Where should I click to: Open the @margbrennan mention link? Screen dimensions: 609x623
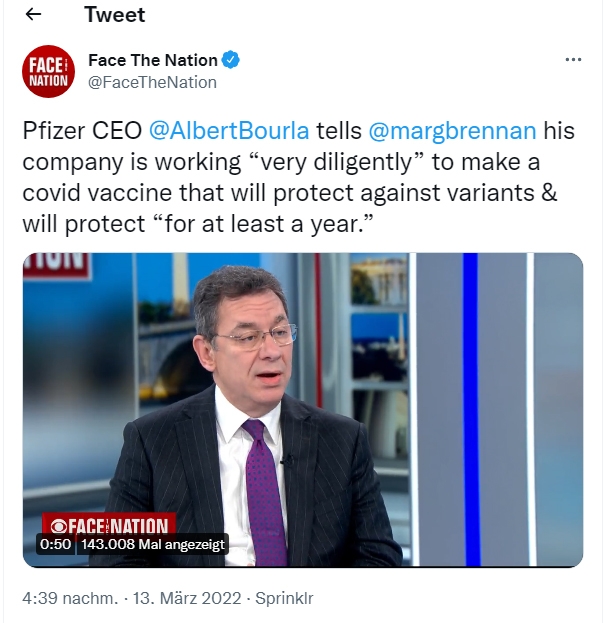tap(452, 130)
